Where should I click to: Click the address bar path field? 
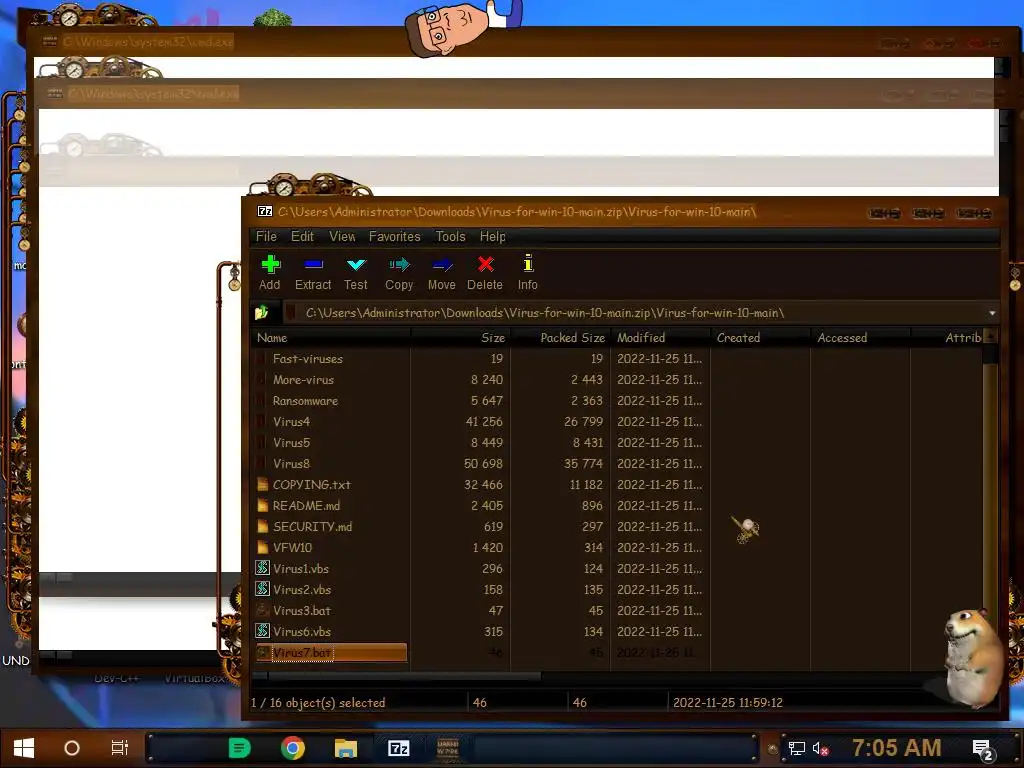[632, 313]
